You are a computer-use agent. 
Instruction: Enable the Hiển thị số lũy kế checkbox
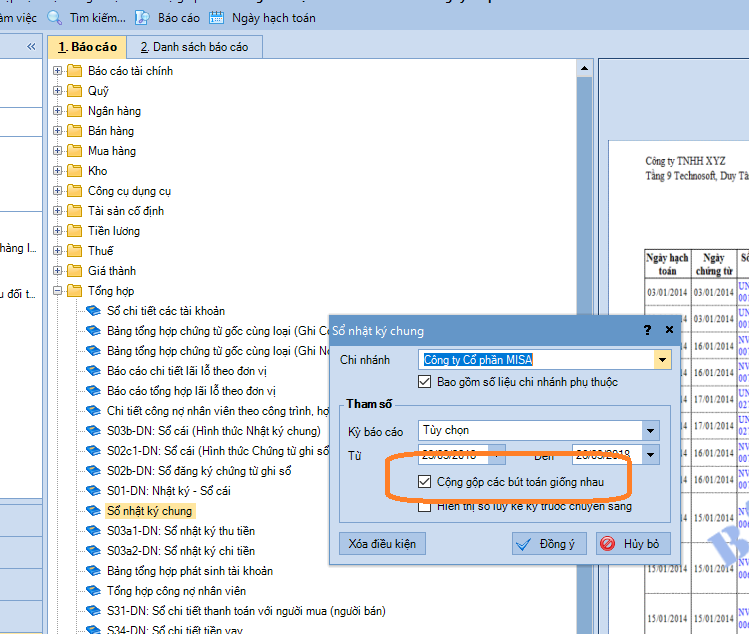(x=426, y=507)
